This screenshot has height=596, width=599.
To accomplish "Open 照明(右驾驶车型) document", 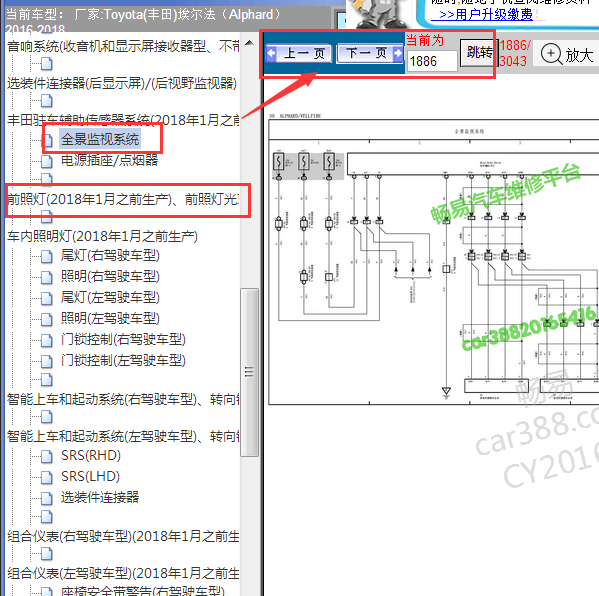I will tap(110, 276).
